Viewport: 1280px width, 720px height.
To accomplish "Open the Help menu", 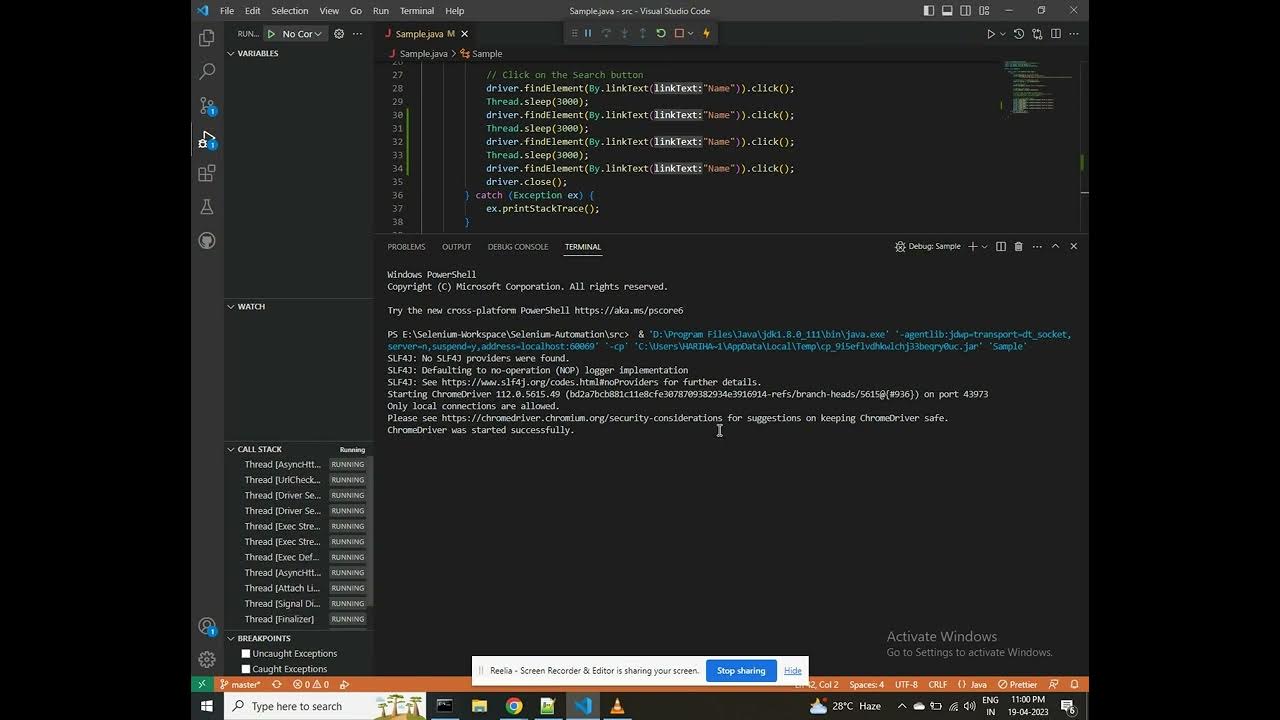I will pos(455,11).
